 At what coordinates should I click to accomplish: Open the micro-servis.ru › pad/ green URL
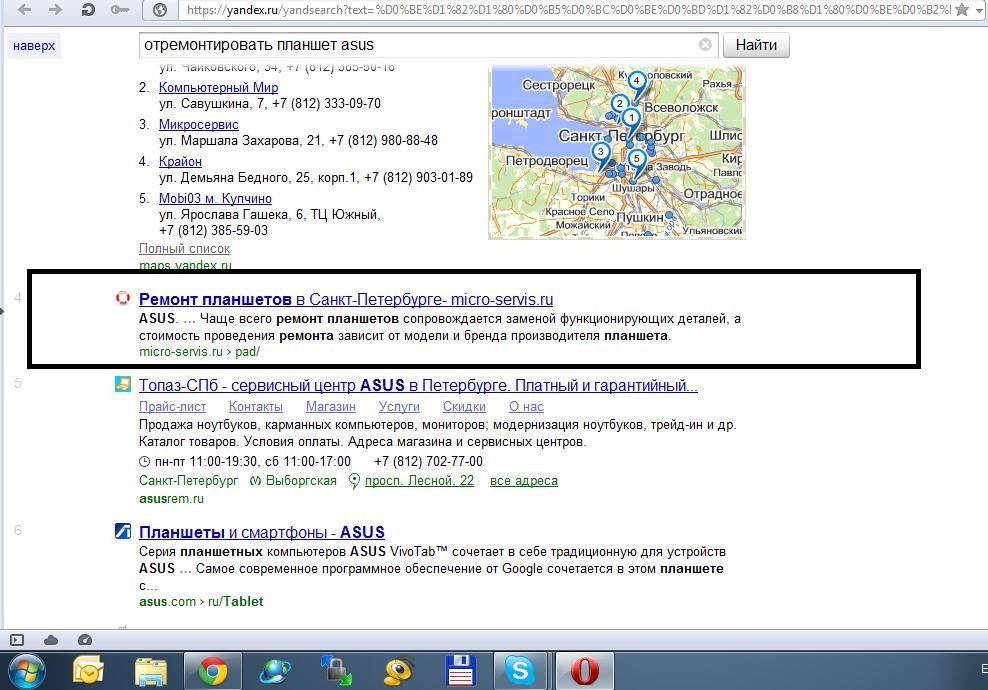click(199, 352)
